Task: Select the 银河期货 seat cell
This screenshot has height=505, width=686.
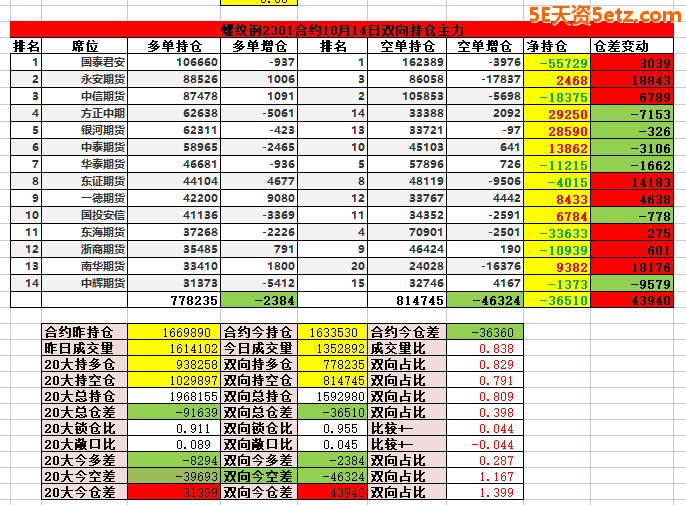Action: [84, 130]
